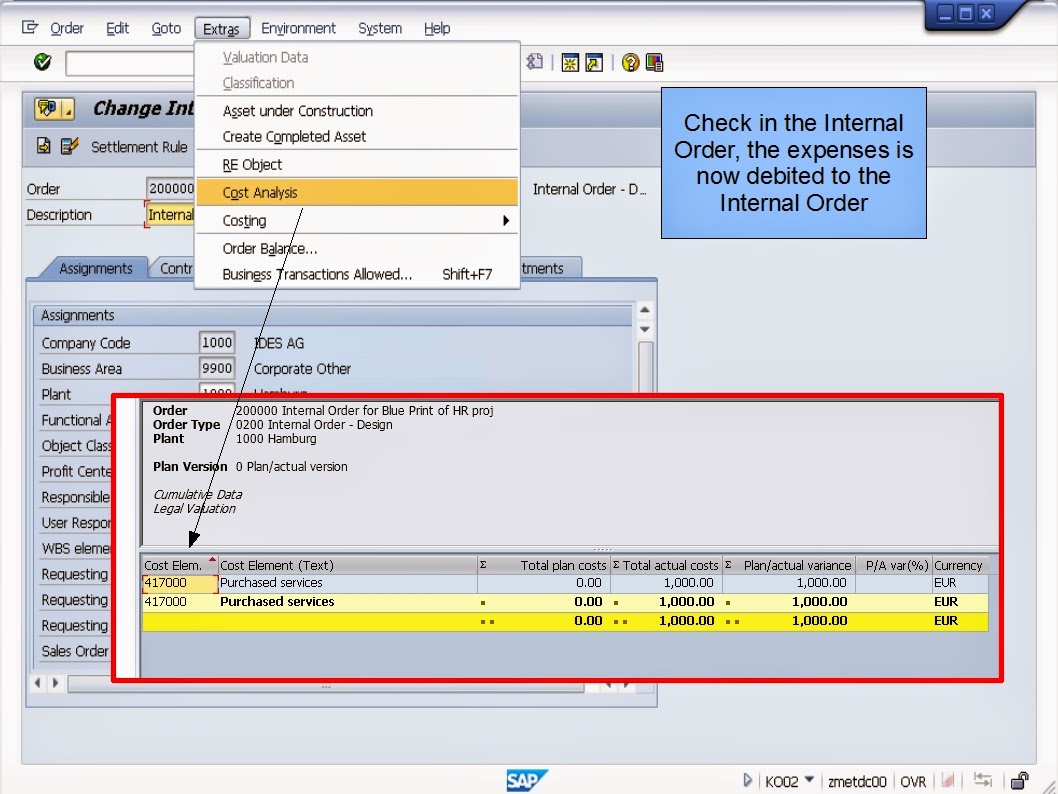Viewport: 1058px width, 794px height.
Task: Click the bold Purchased services subtotal row
Action: pyautogui.click(x=565, y=602)
